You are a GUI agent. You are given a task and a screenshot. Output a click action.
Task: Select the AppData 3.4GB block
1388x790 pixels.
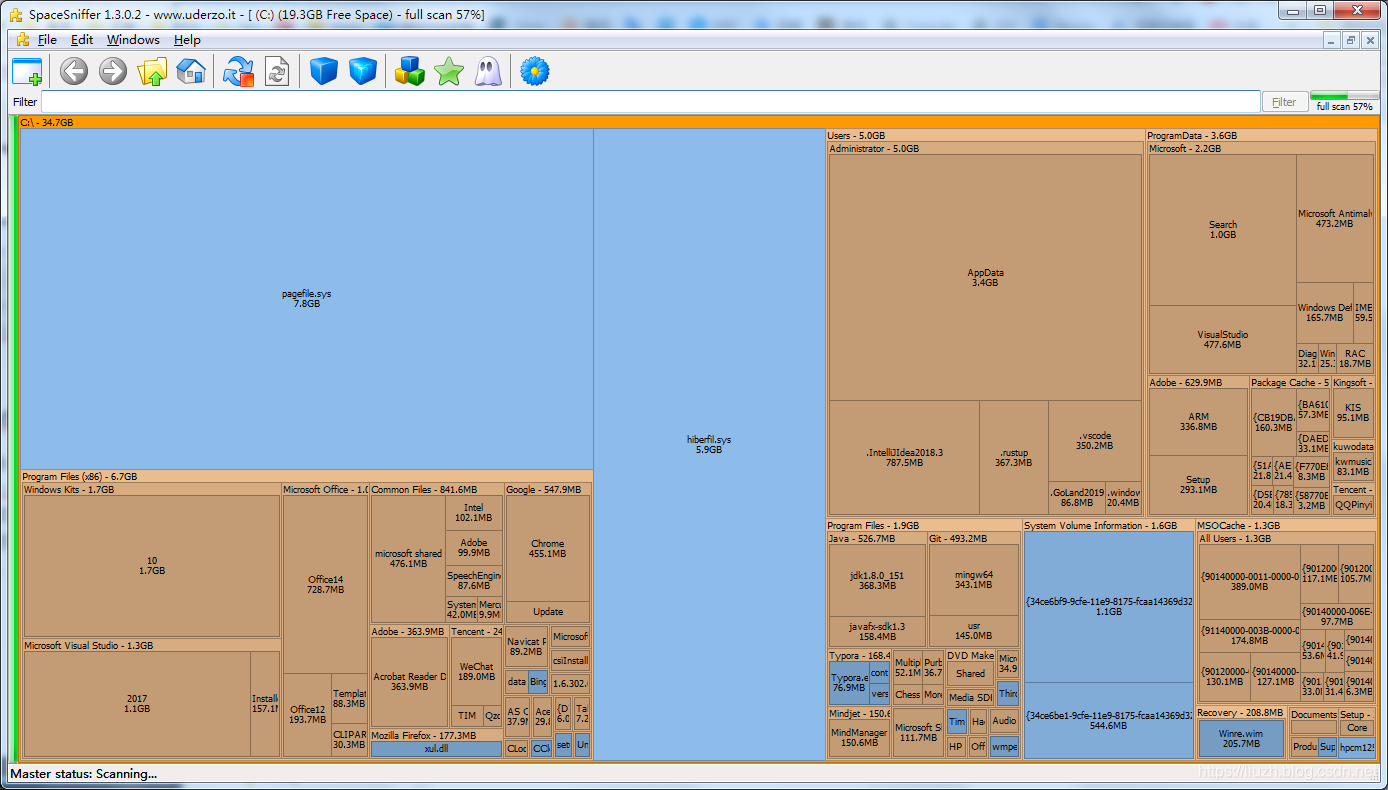point(985,277)
